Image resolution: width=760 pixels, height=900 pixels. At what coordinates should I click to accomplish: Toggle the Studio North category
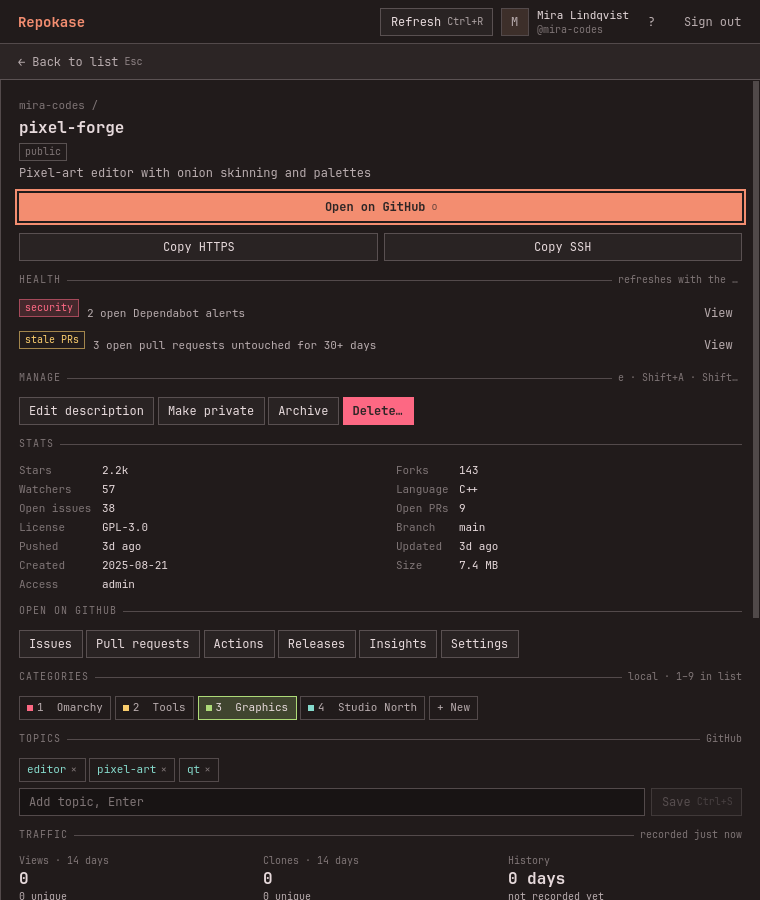coord(362,708)
